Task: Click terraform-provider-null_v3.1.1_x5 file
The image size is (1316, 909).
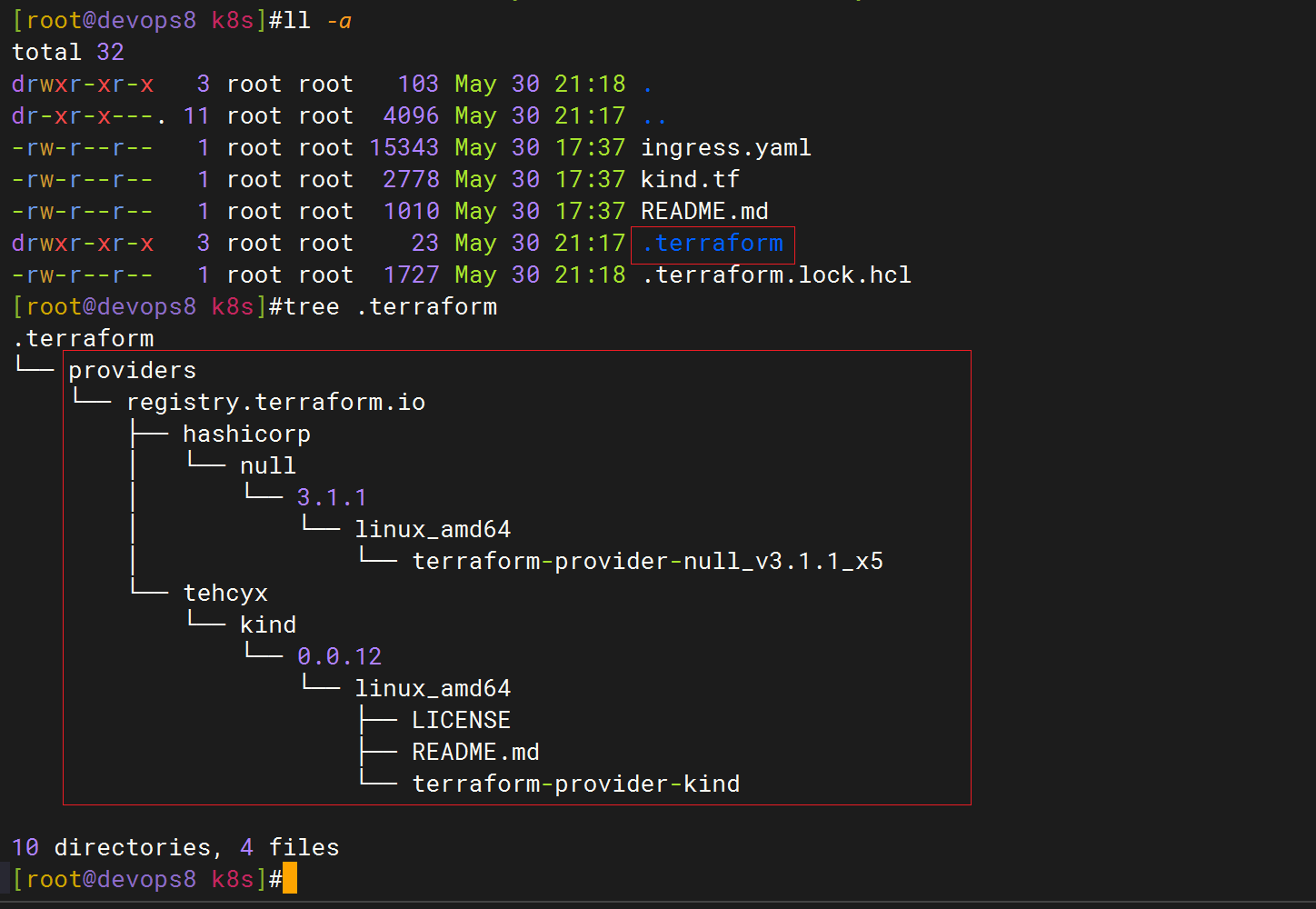Action: point(647,561)
